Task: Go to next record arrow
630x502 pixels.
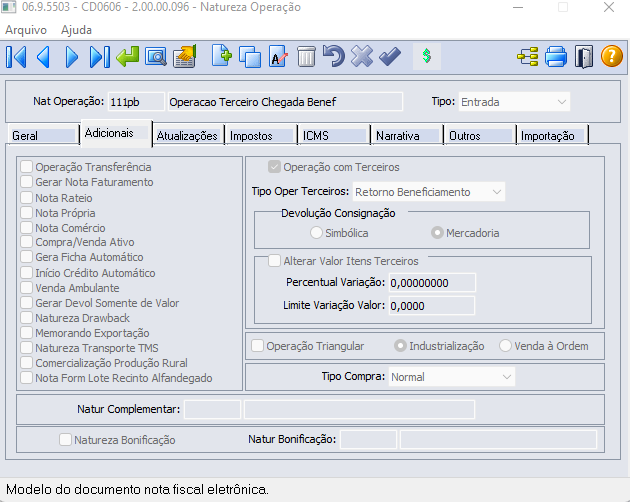Action: 72,57
